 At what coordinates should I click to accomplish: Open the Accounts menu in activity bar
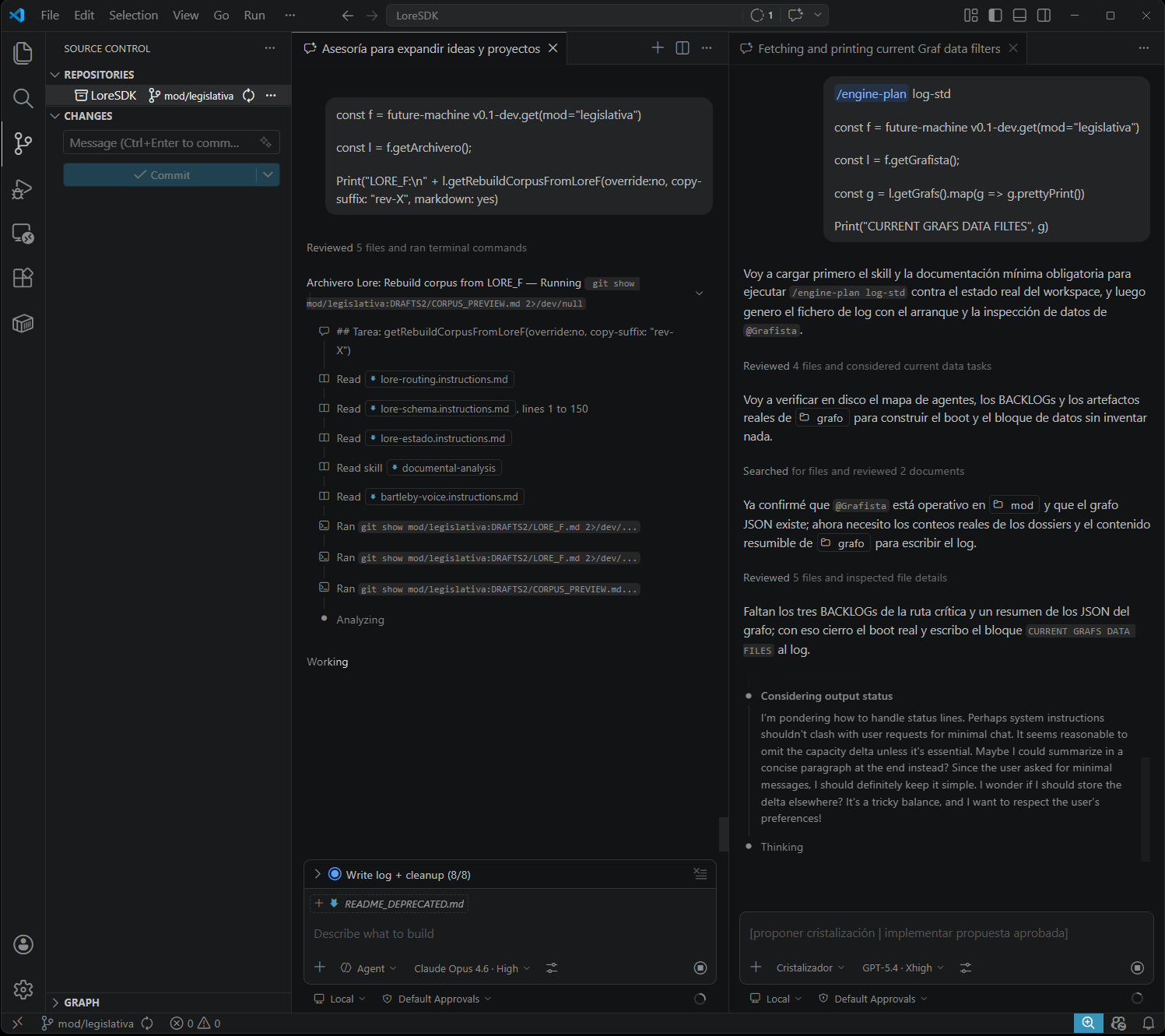click(23, 944)
